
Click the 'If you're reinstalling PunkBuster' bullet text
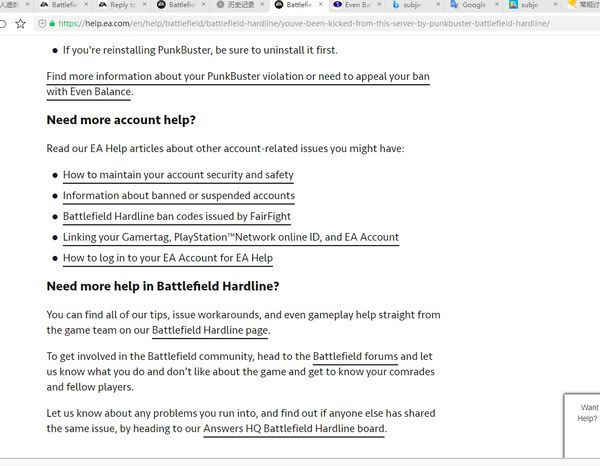pyautogui.click(x=200, y=50)
